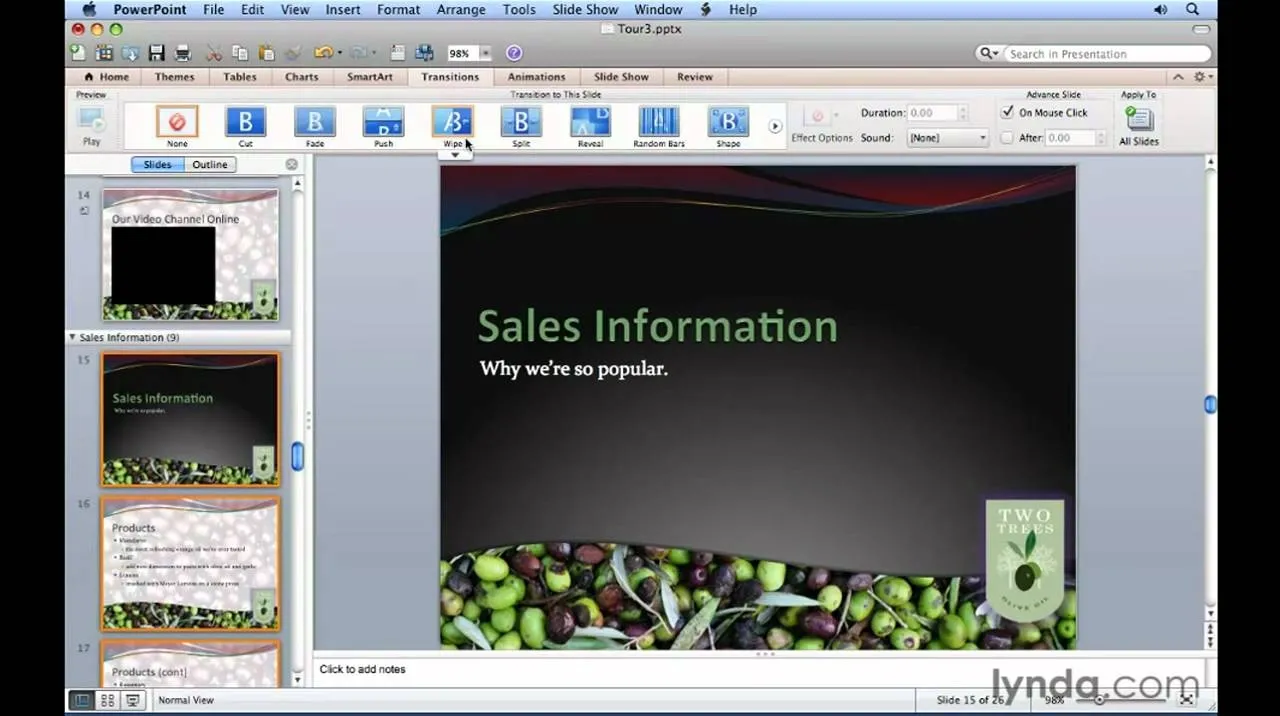This screenshot has height=716, width=1280.
Task: Open the Format menu
Action: pyautogui.click(x=398, y=9)
